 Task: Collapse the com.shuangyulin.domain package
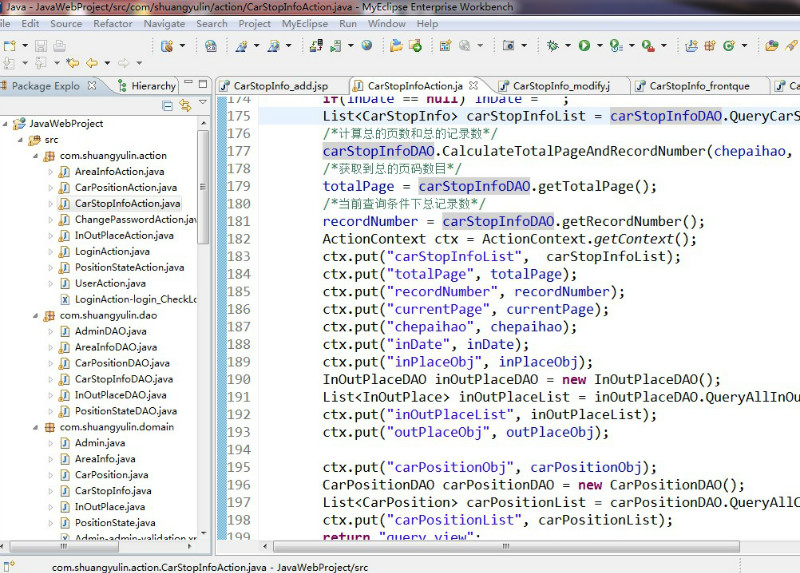pyautogui.click(x=35, y=427)
